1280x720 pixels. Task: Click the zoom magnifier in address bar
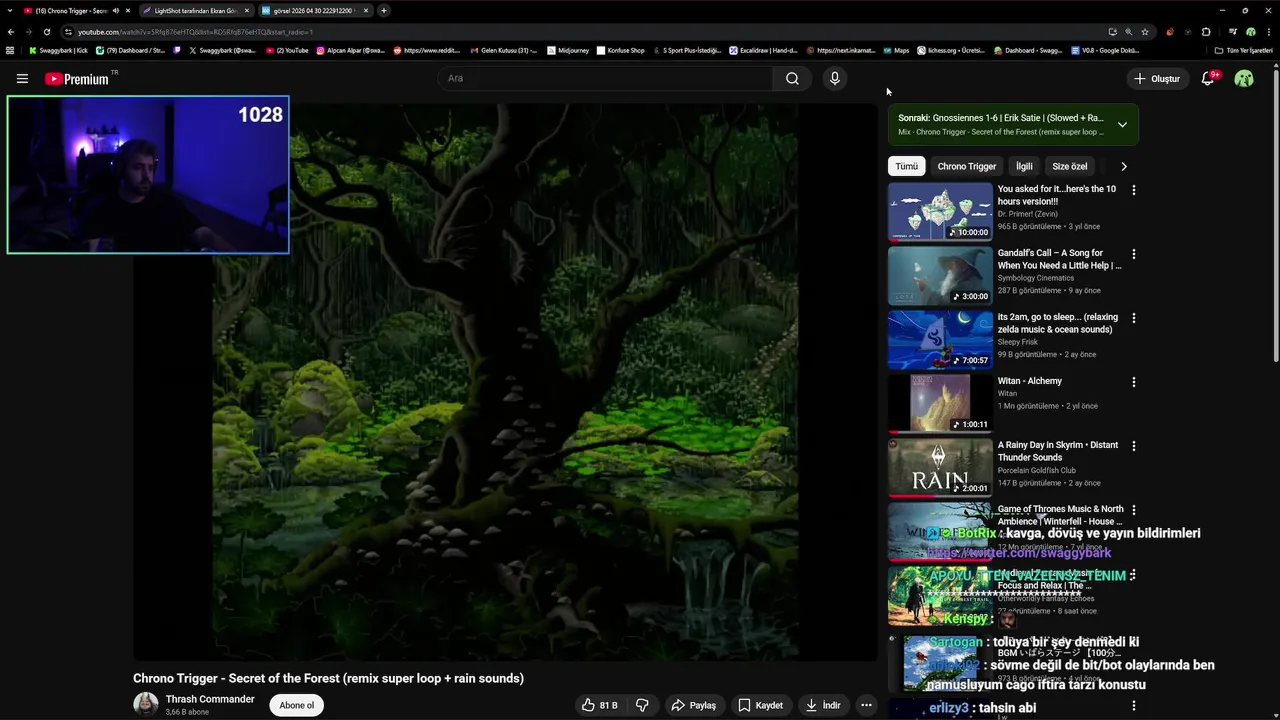(1129, 32)
